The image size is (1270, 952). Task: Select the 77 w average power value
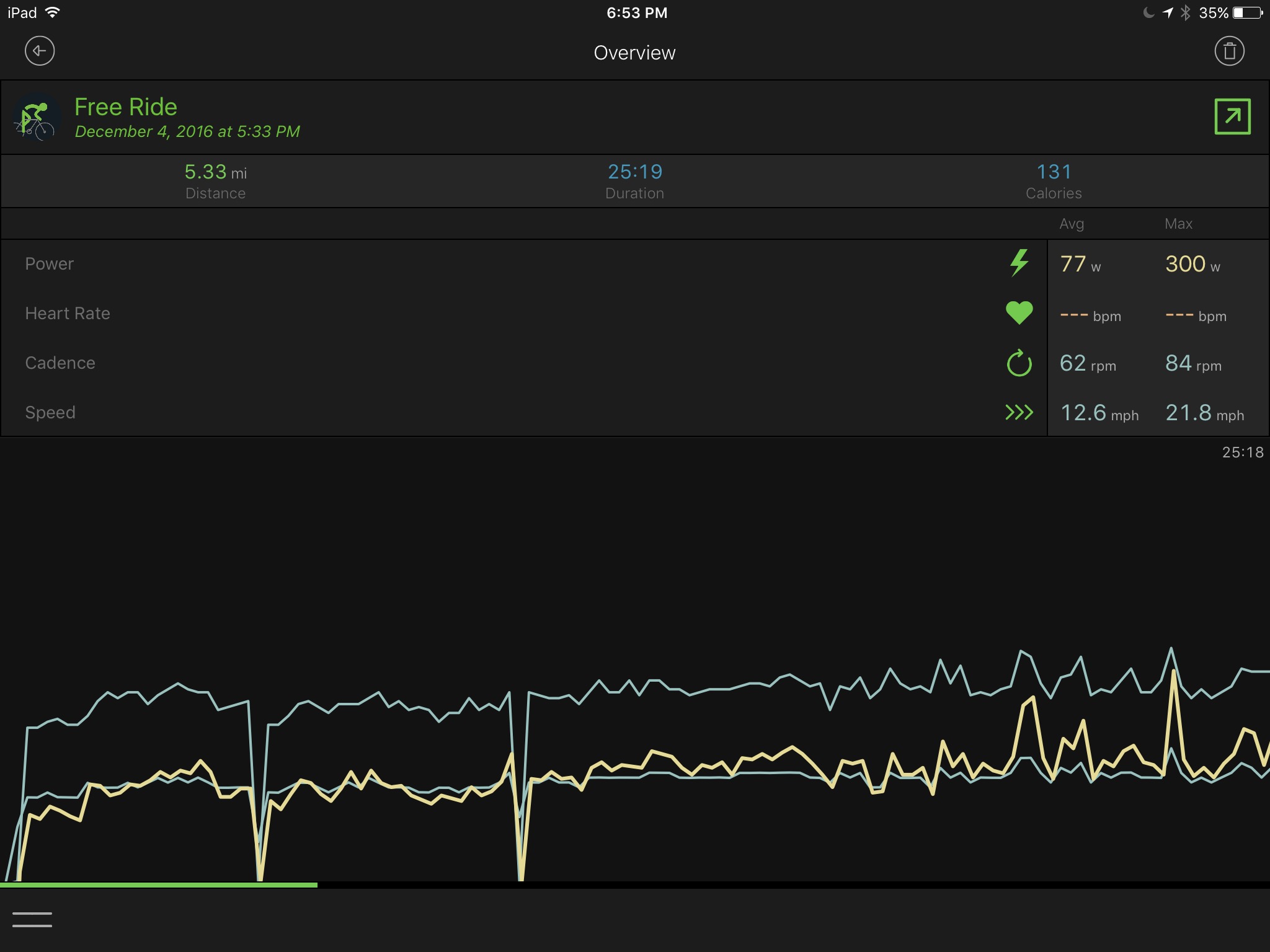[1080, 264]
